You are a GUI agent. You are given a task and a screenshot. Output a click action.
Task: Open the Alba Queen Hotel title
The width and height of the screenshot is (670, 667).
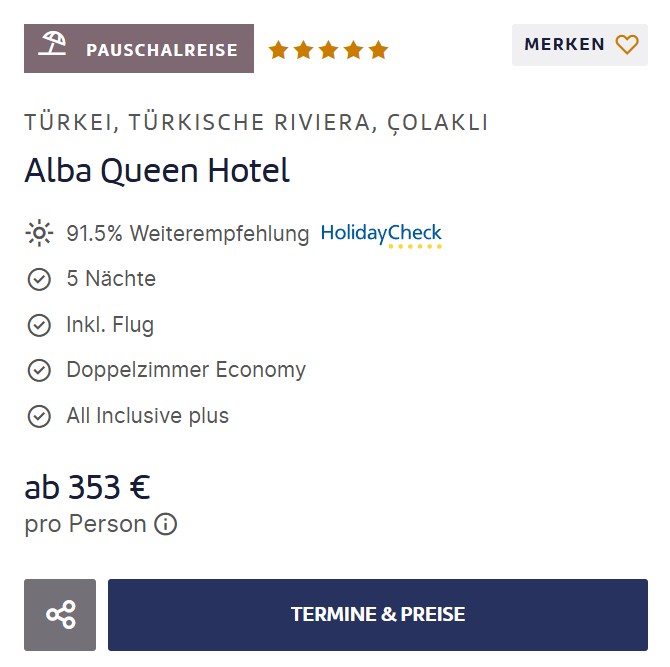157,171
